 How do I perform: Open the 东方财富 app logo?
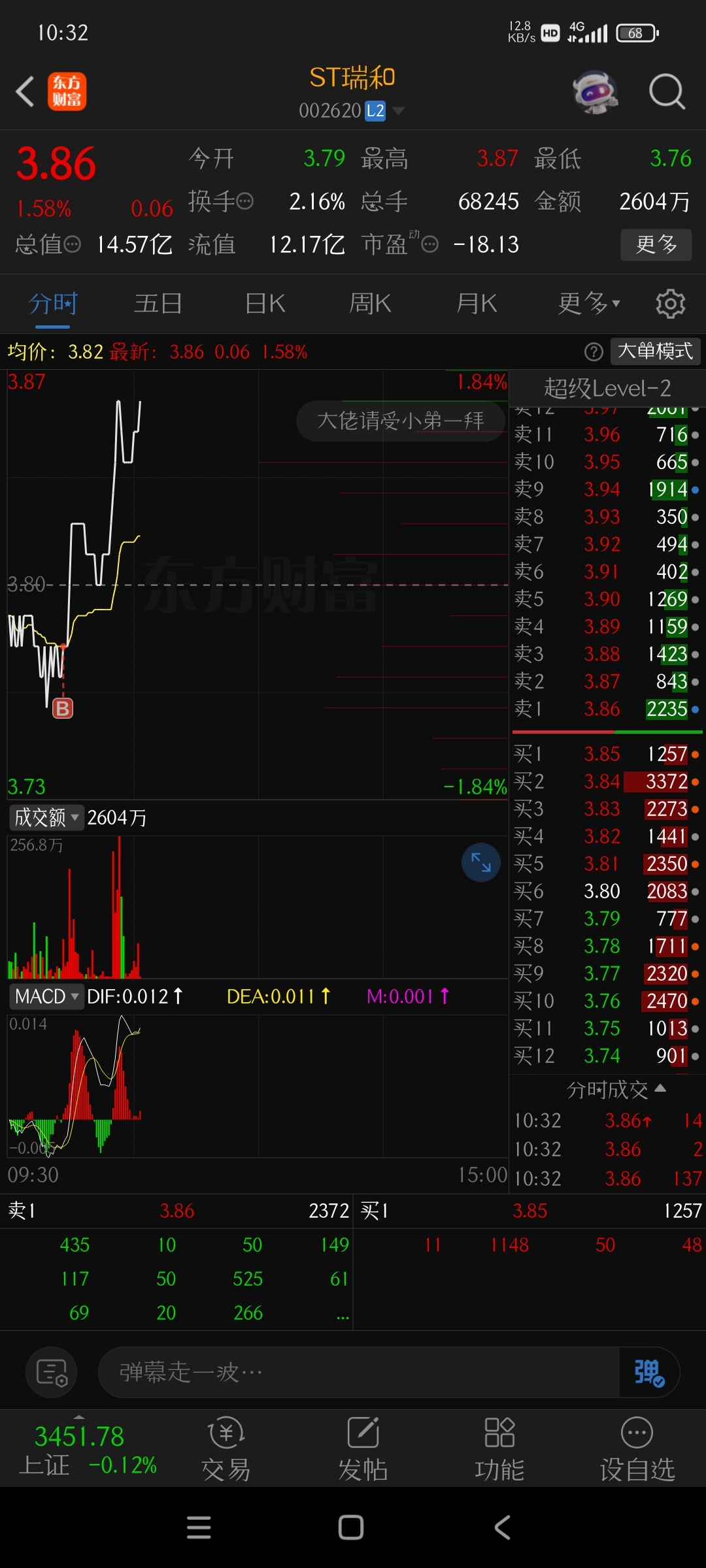tap(67, 91)
